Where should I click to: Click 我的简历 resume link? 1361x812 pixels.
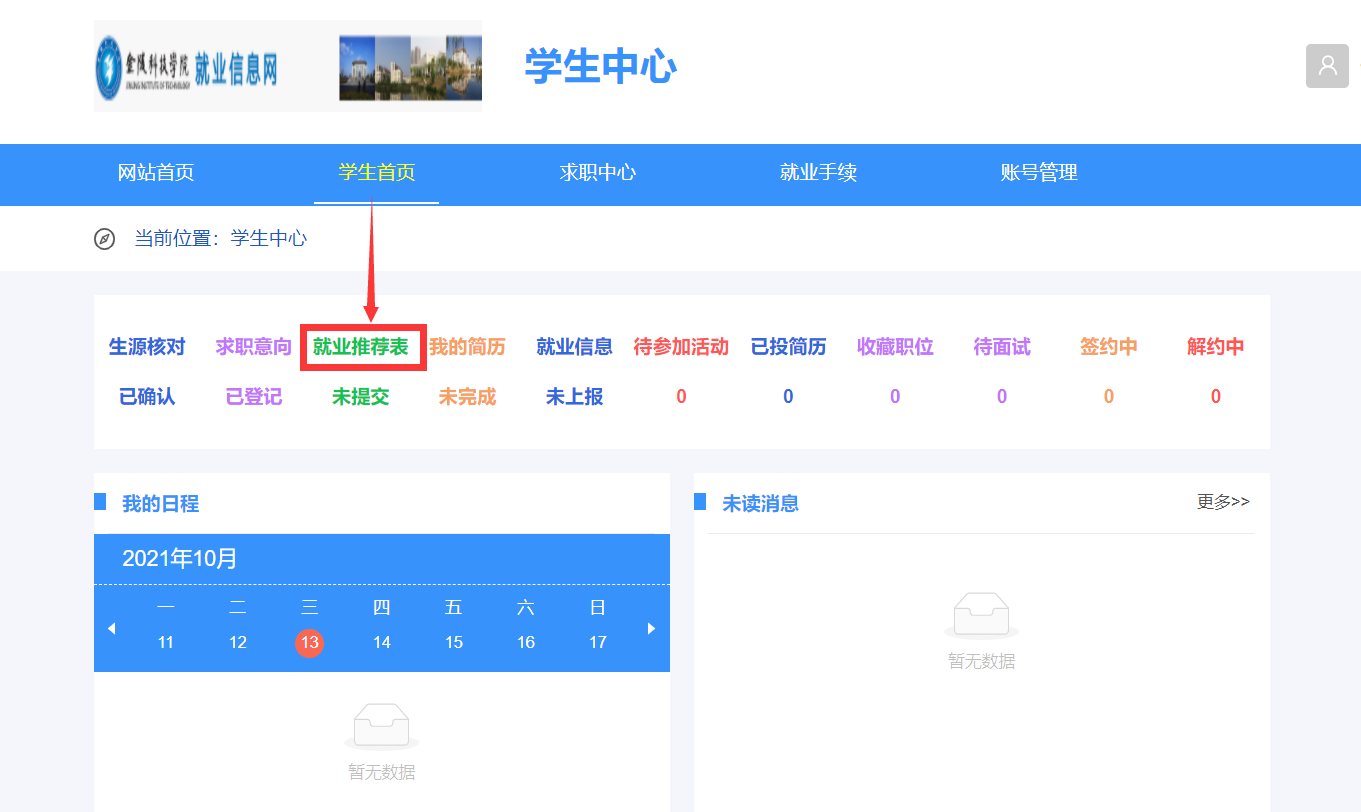[467, 347]
